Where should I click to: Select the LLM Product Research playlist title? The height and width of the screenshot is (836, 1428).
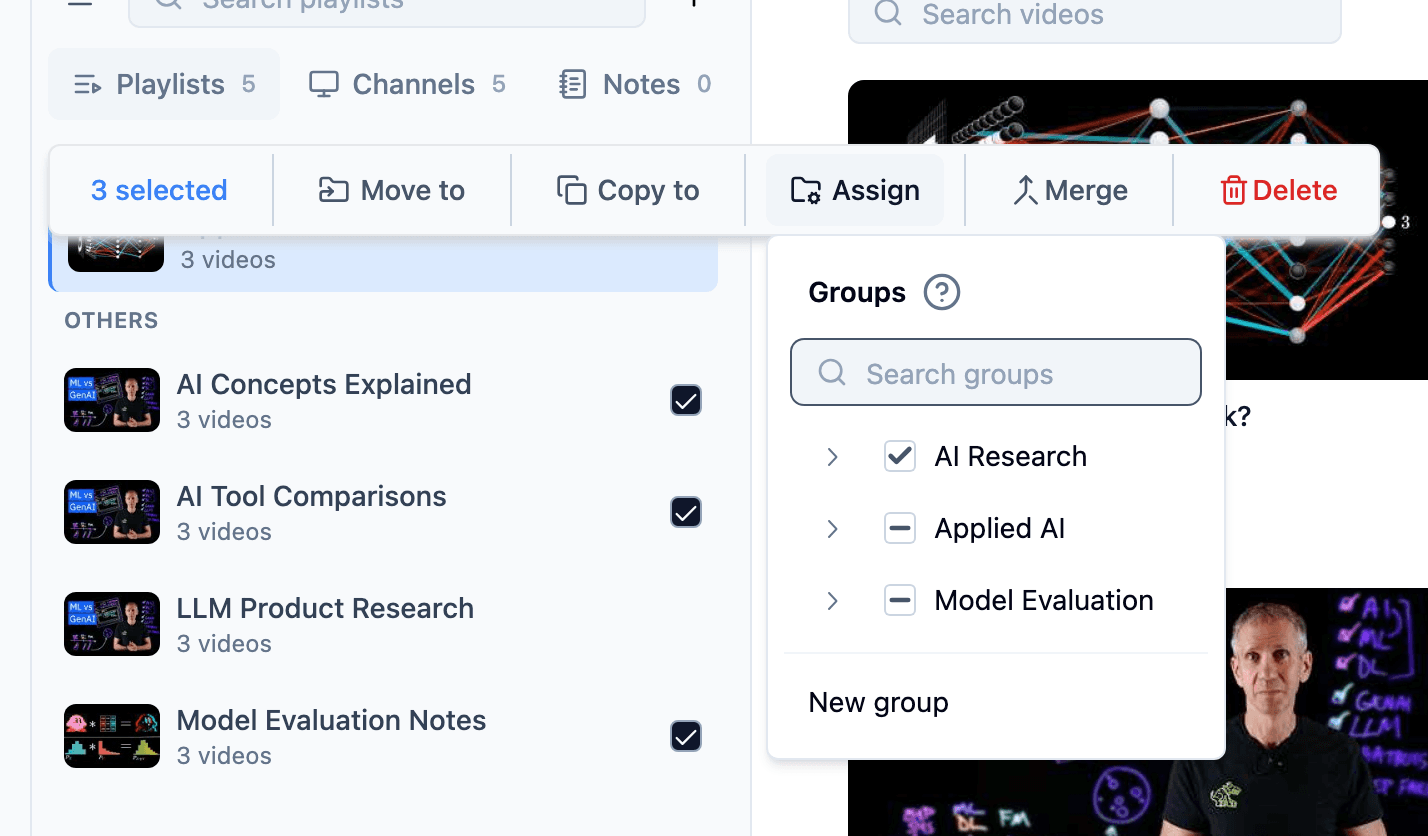click(325, 608)
